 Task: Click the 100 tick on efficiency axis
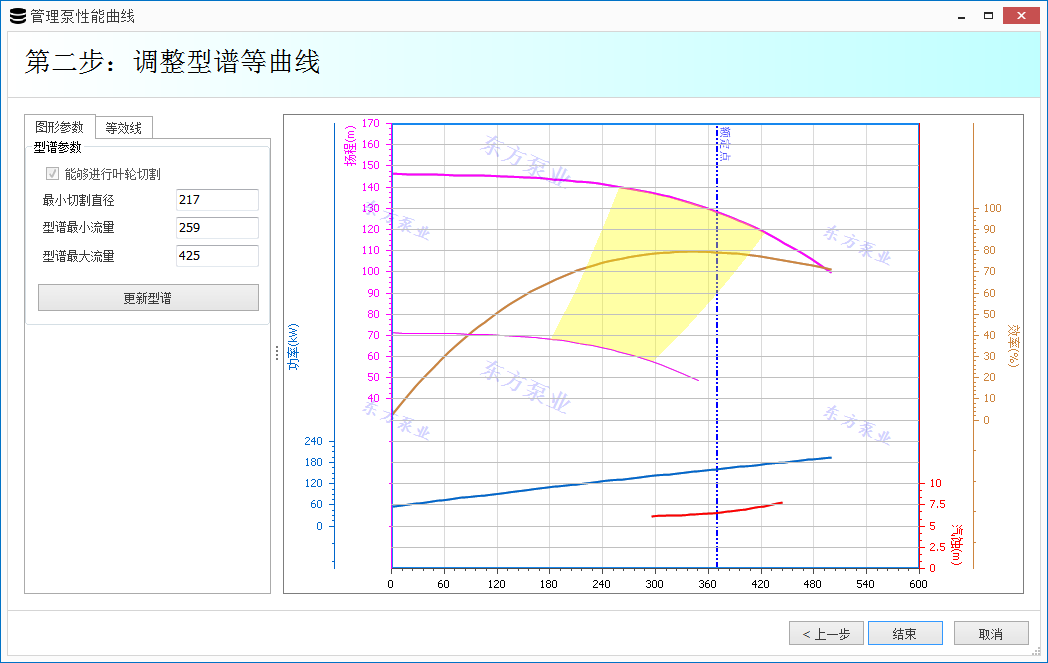click(993, 209)
